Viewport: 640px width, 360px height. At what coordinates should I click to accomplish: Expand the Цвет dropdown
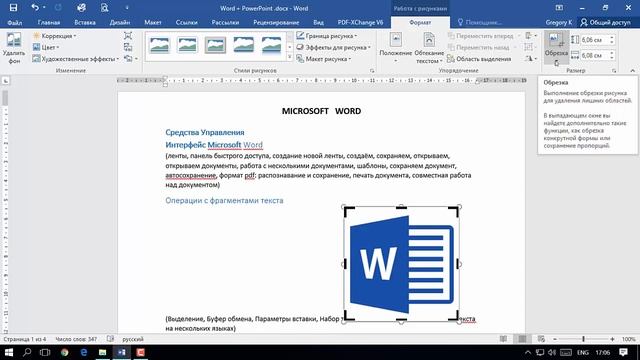46,47
